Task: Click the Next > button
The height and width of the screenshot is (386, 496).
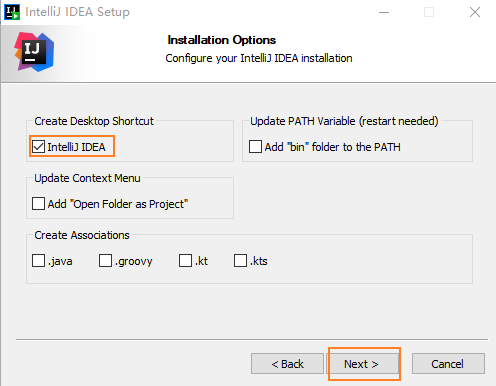Action: (364, 364)
